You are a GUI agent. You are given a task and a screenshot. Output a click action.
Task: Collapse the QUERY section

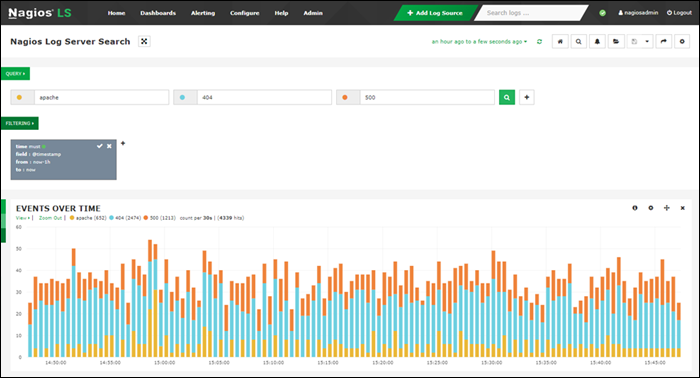coord(15,74)
